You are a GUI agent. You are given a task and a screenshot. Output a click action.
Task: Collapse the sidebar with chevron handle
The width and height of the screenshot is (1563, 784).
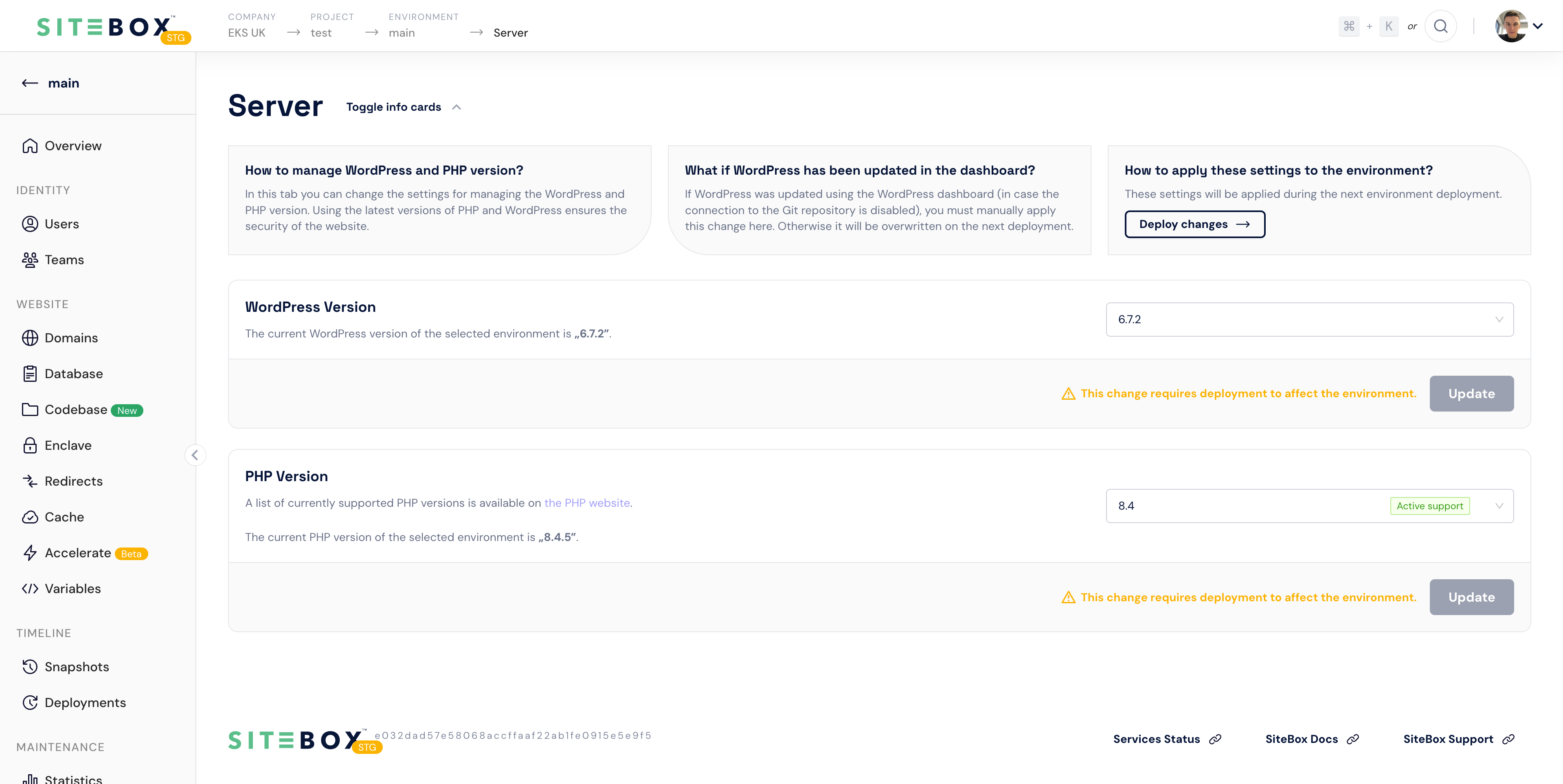[x=195, y=456]
